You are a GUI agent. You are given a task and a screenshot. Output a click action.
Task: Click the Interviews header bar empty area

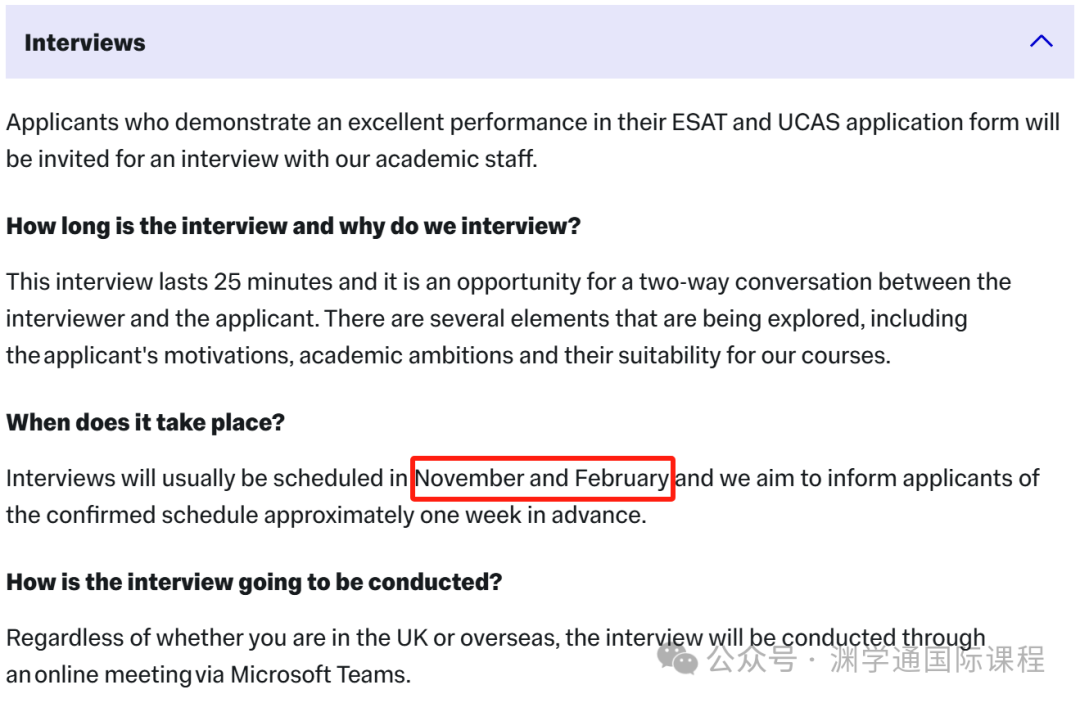[585, 42]
